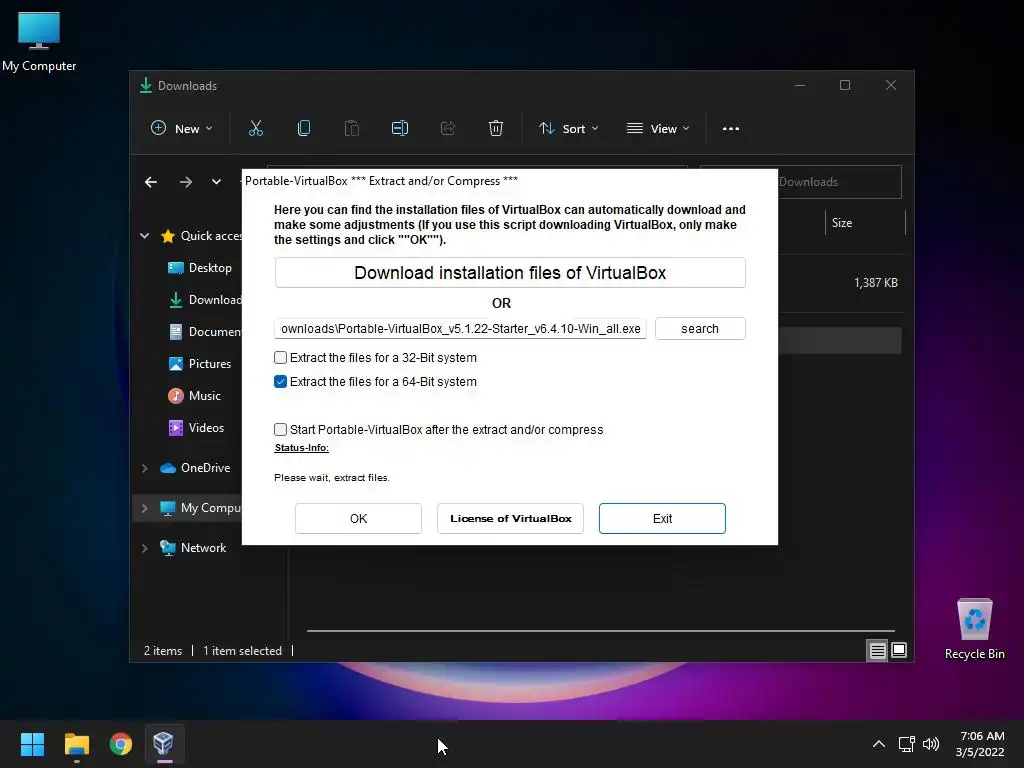Click the volume speaker tray icon
1024x768 pixels.
click(931, 744)
